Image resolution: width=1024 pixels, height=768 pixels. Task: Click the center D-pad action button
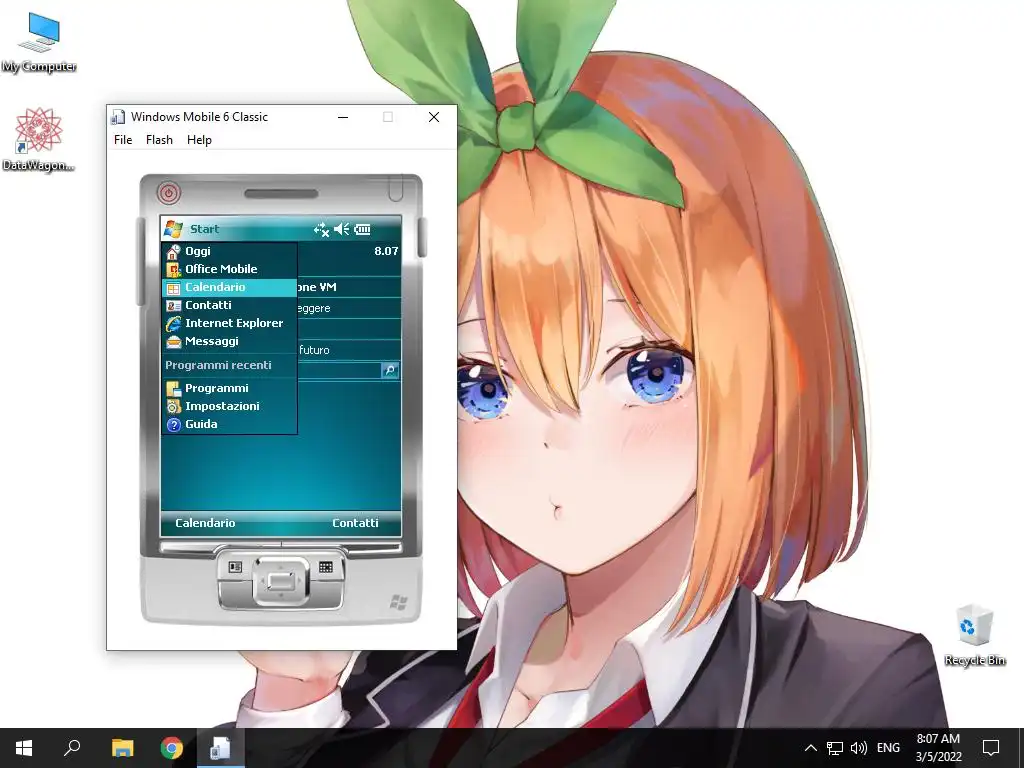tap(281, 580)
